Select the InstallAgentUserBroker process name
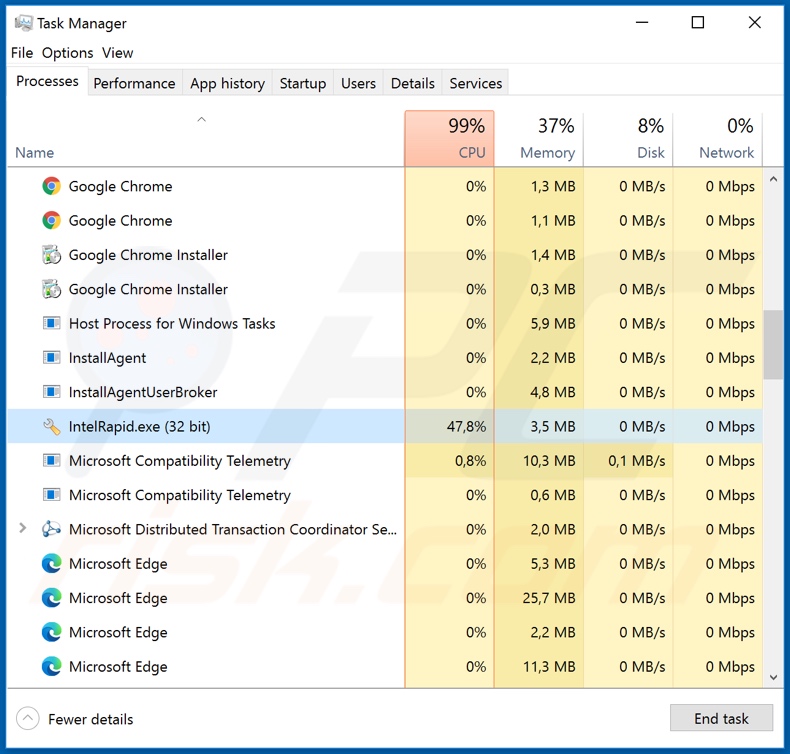 [143, 392]
